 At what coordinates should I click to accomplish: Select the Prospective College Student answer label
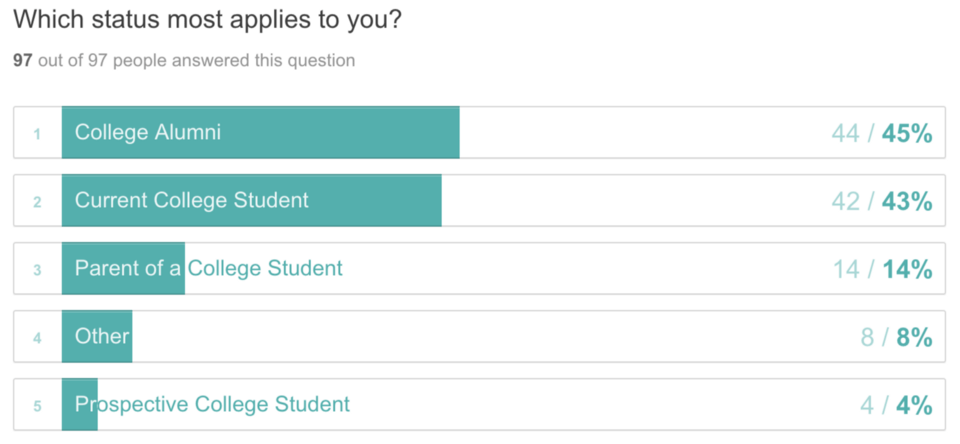pos(212,404)
